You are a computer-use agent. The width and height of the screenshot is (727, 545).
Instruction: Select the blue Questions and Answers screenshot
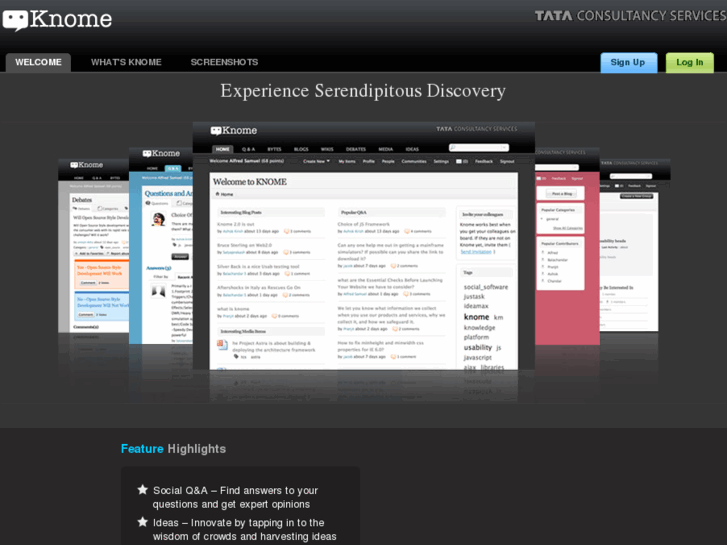tap(161, 246)
